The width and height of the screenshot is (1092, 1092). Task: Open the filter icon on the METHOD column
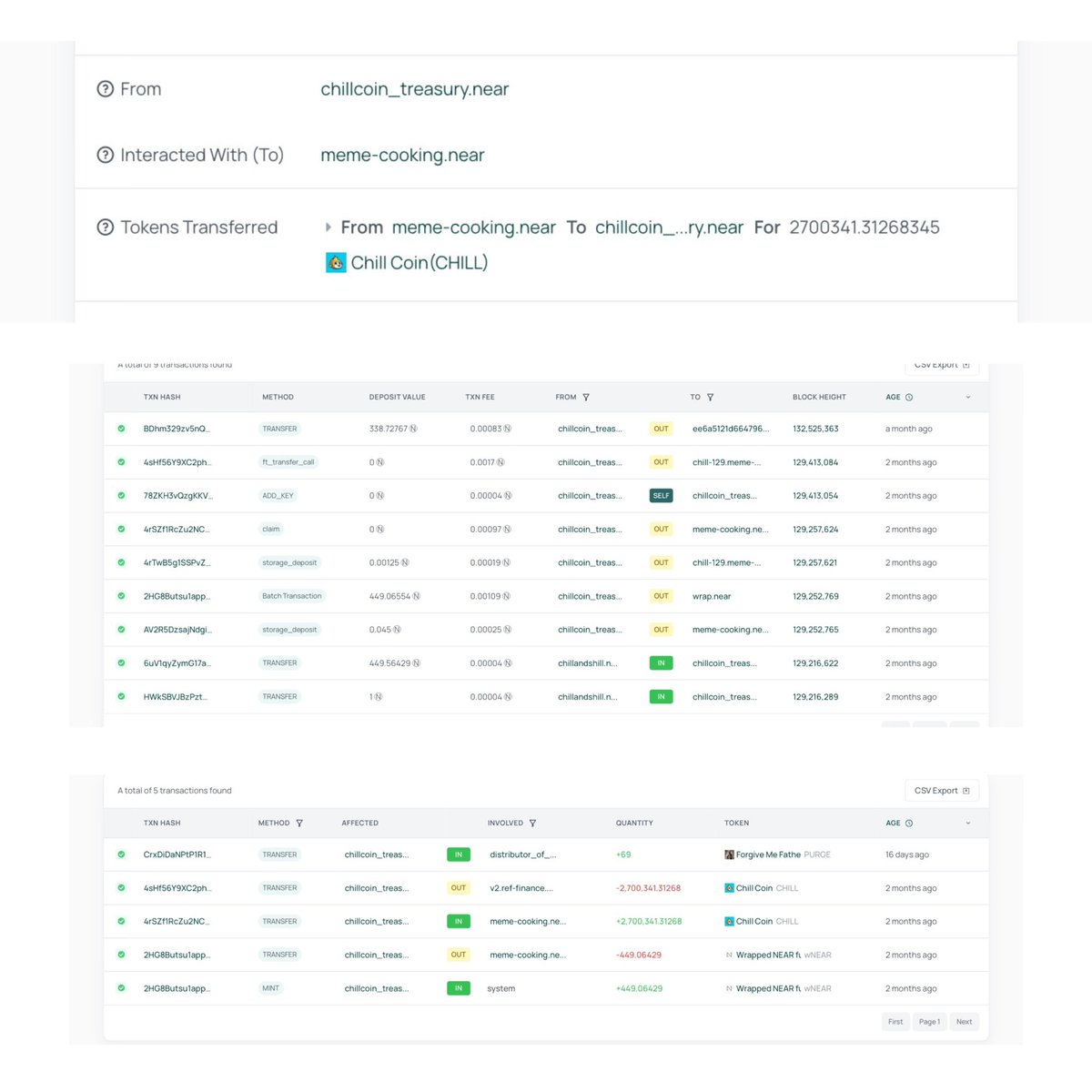point(299,823)
